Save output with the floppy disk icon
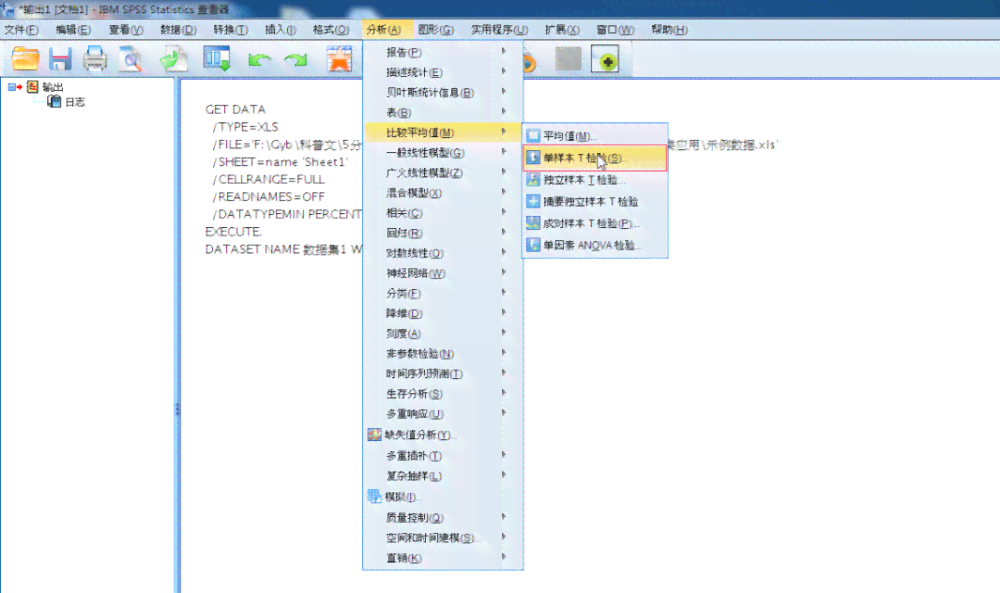 (x=61, y=59)
